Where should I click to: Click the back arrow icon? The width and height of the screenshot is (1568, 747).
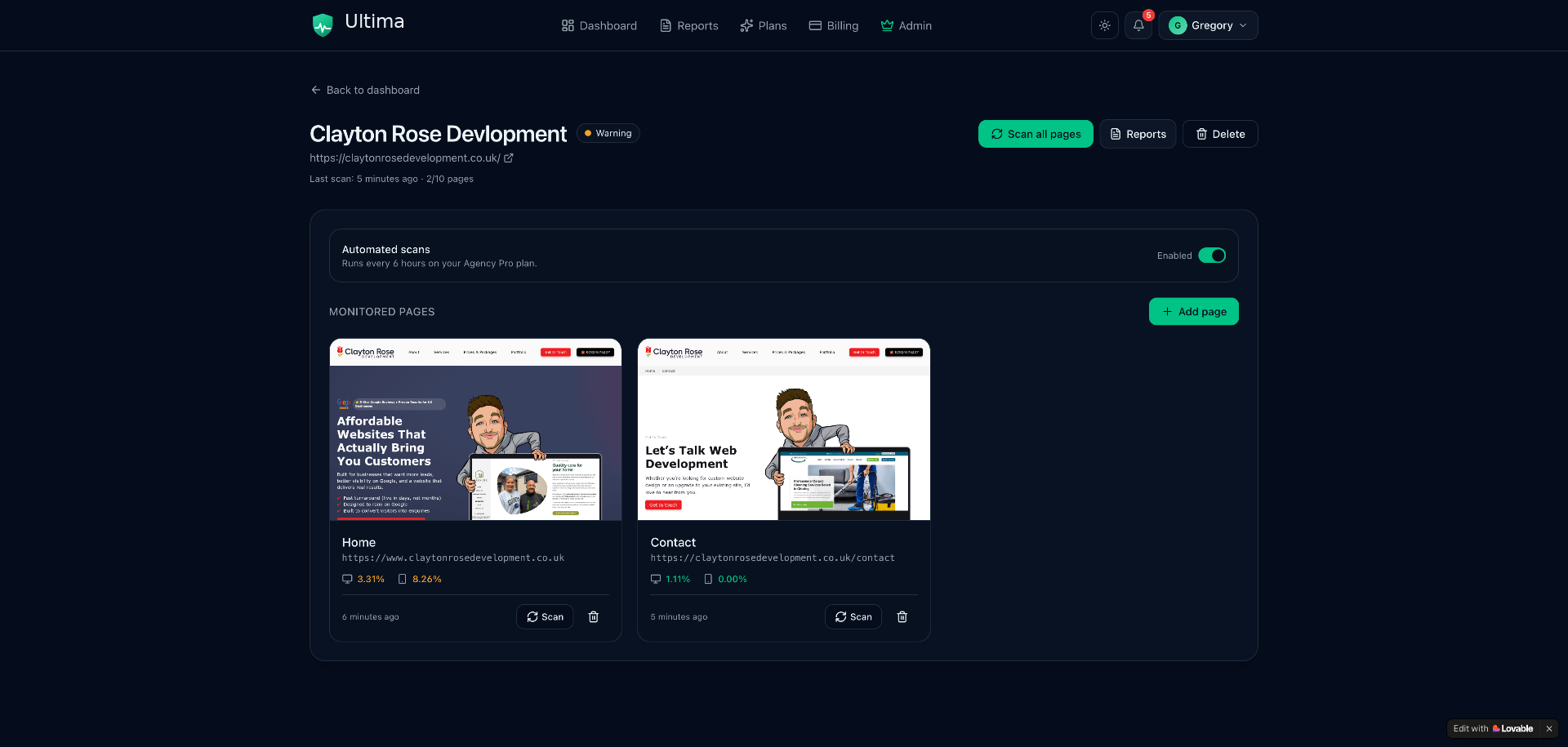pyautogui.click(x=315, y=90)
